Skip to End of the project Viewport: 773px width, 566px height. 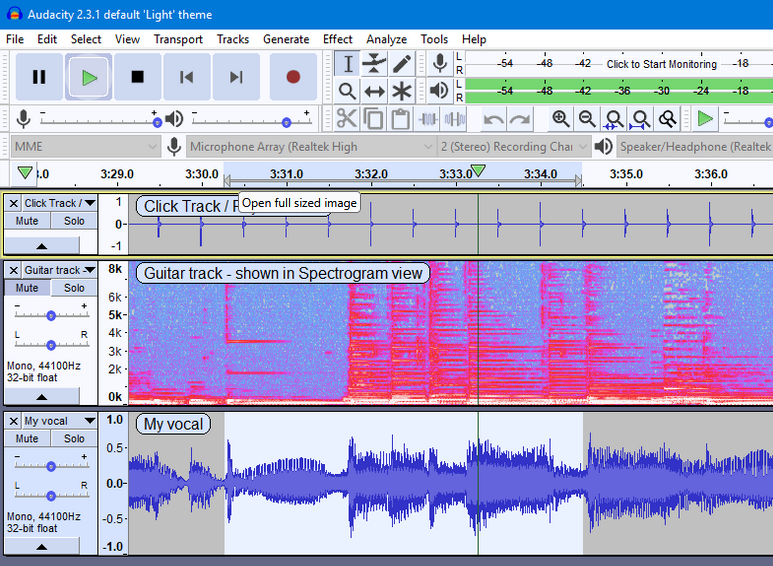(x=236, y=77)
